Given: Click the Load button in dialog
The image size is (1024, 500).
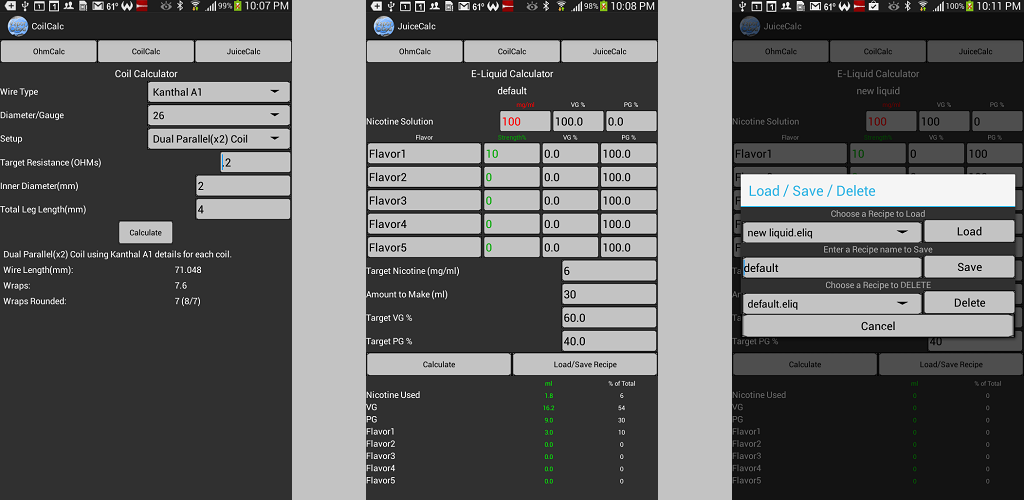Looking at the screenshot, I should (969, 232).
